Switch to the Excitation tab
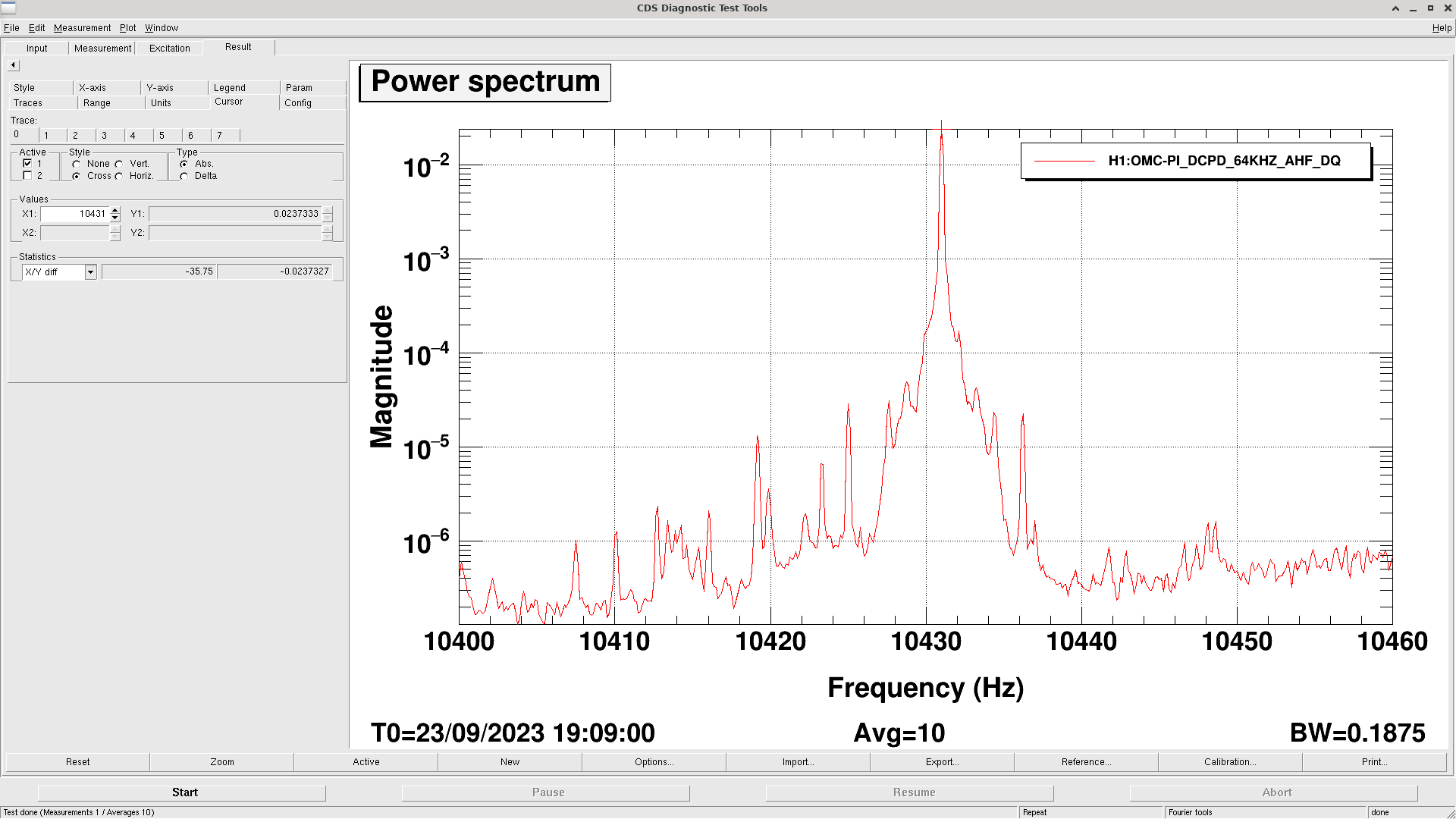The height and width of the screenshot is (819, 1456). click(169, 49)
